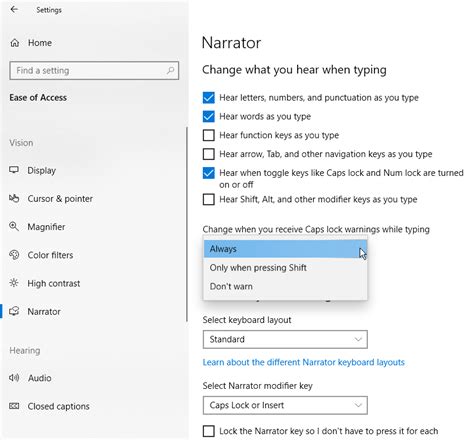Click the Select keyboard layout label
This screenshot has height=440, width=474.
[x=247, y=320]
